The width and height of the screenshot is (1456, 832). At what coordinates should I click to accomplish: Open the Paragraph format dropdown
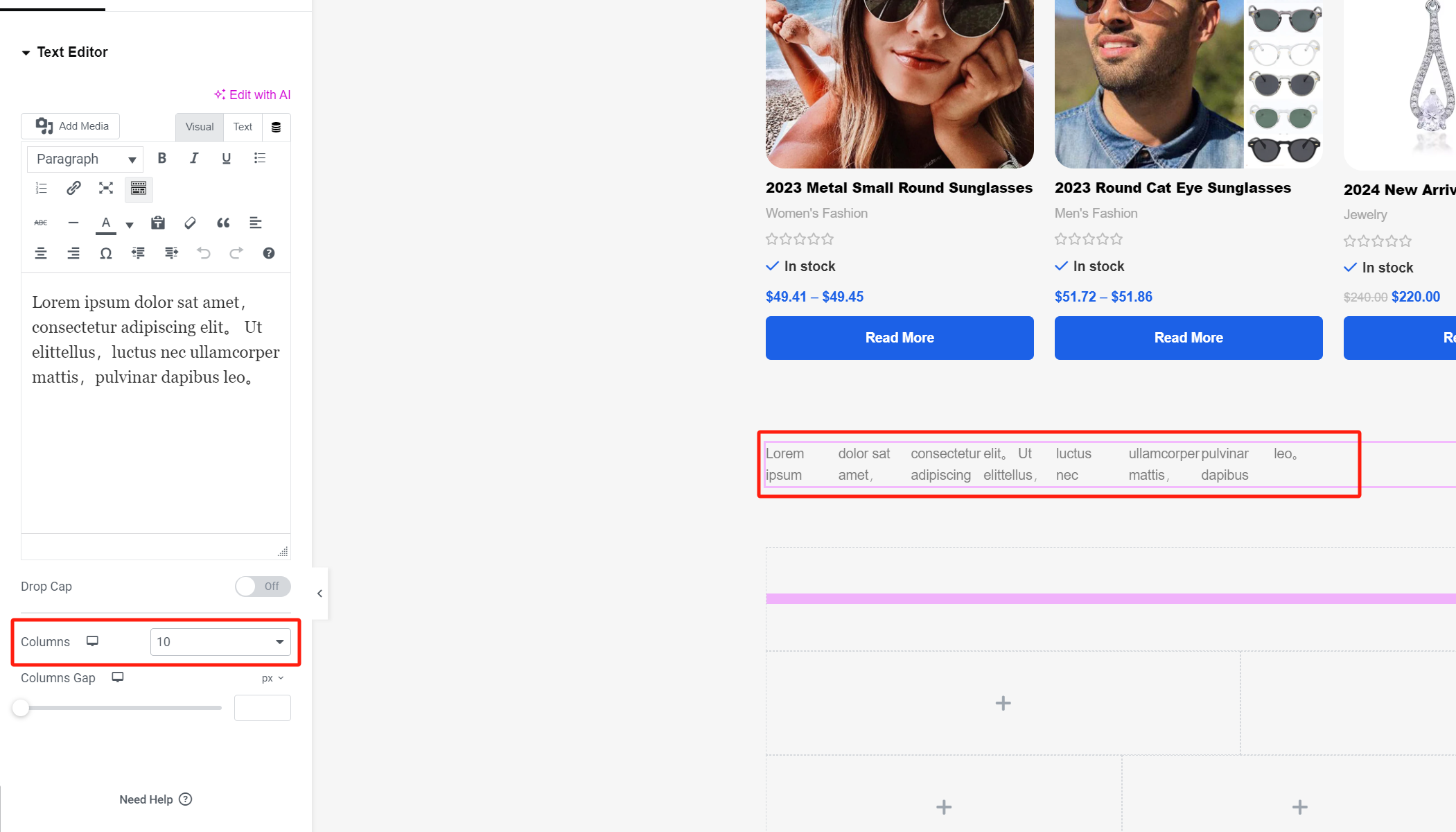[x=85, y=159]
